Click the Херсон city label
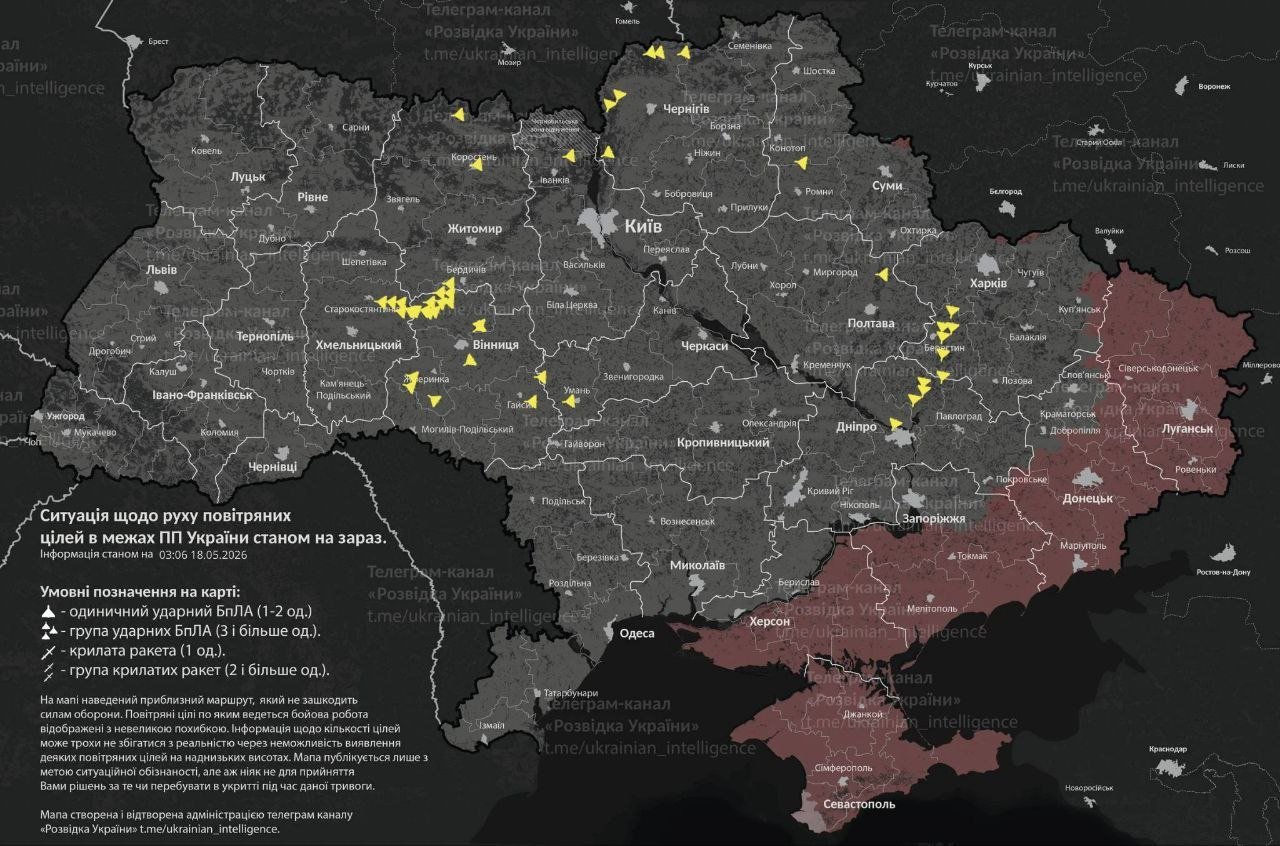This screenshot has height=846, width=1280. [769, 621]
